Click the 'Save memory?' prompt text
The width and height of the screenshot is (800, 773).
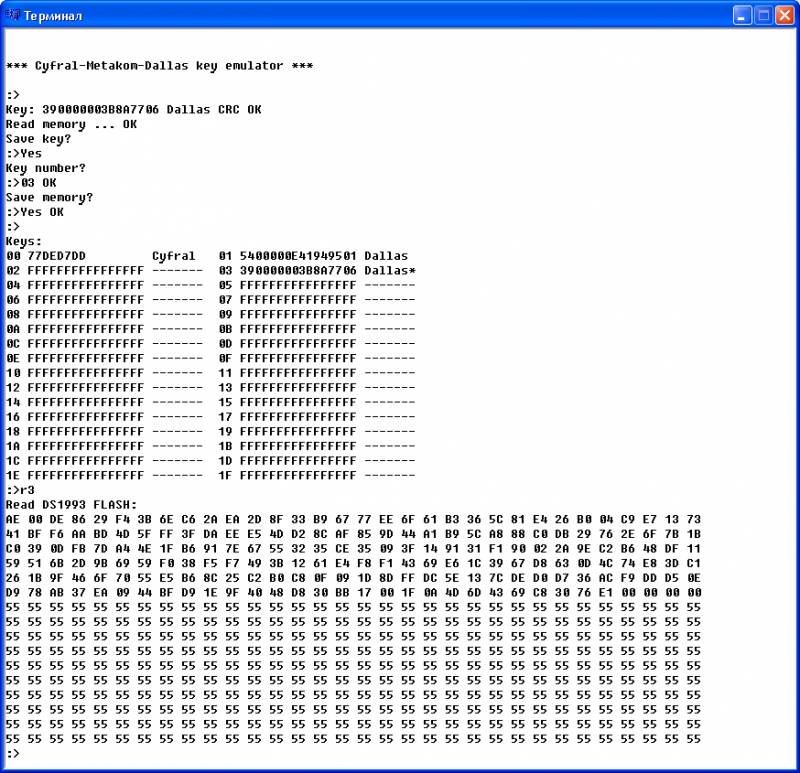click(49, 197)
